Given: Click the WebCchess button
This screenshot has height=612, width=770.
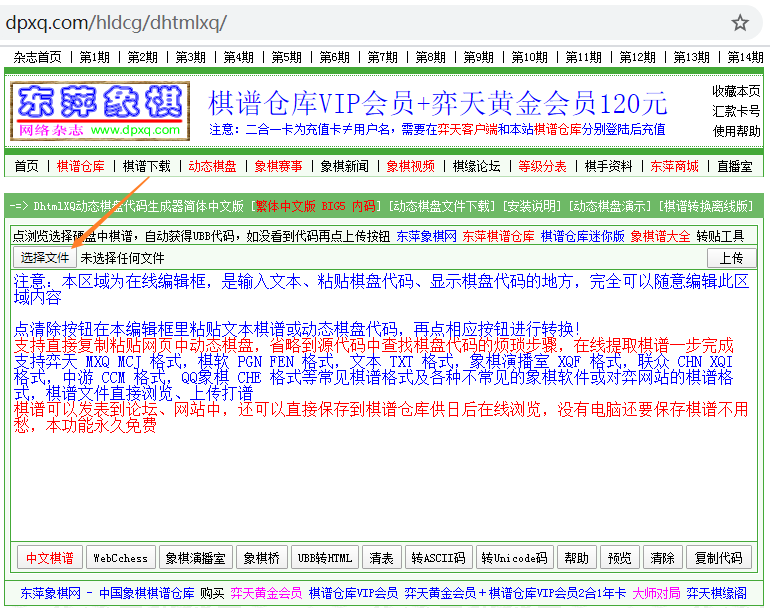Looking at the screenshot, I should 121,558.
